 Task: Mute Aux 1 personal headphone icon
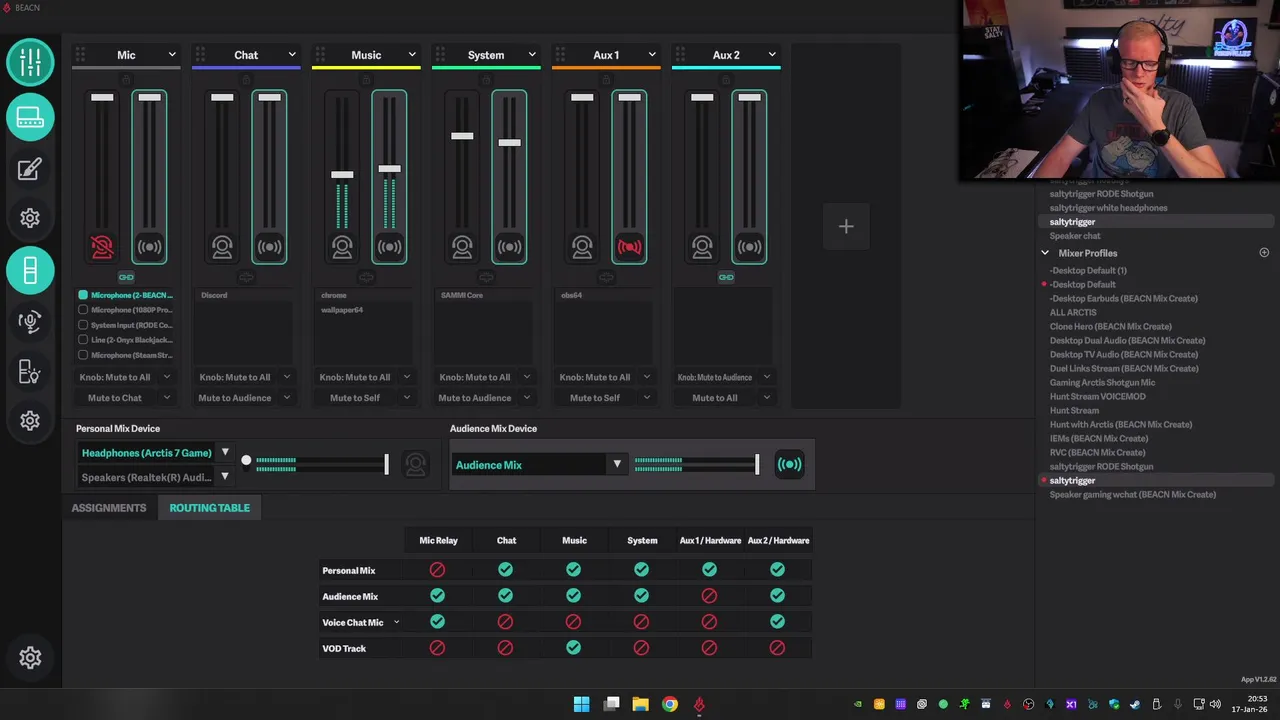click(x=582, y=247)
